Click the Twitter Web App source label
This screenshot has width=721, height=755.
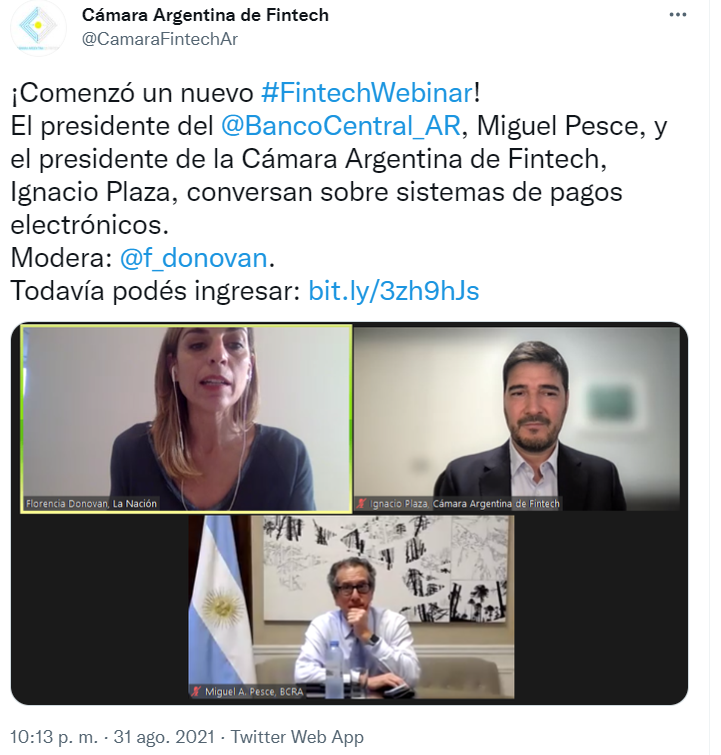(297, 737)
